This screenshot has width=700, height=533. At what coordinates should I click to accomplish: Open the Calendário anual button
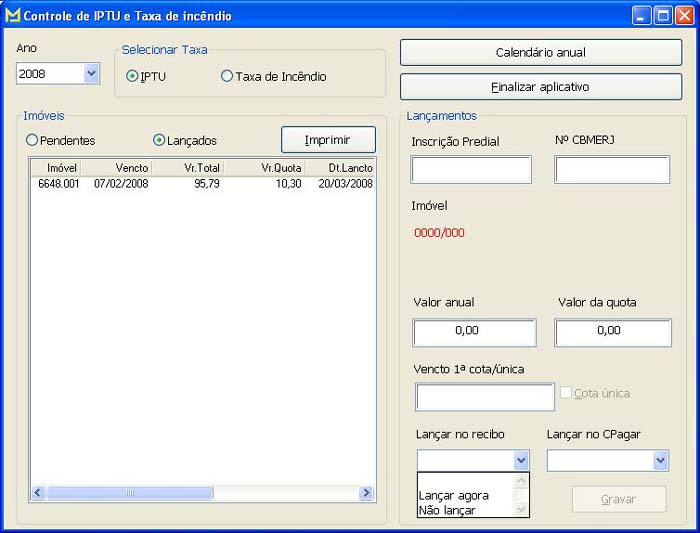541,53
